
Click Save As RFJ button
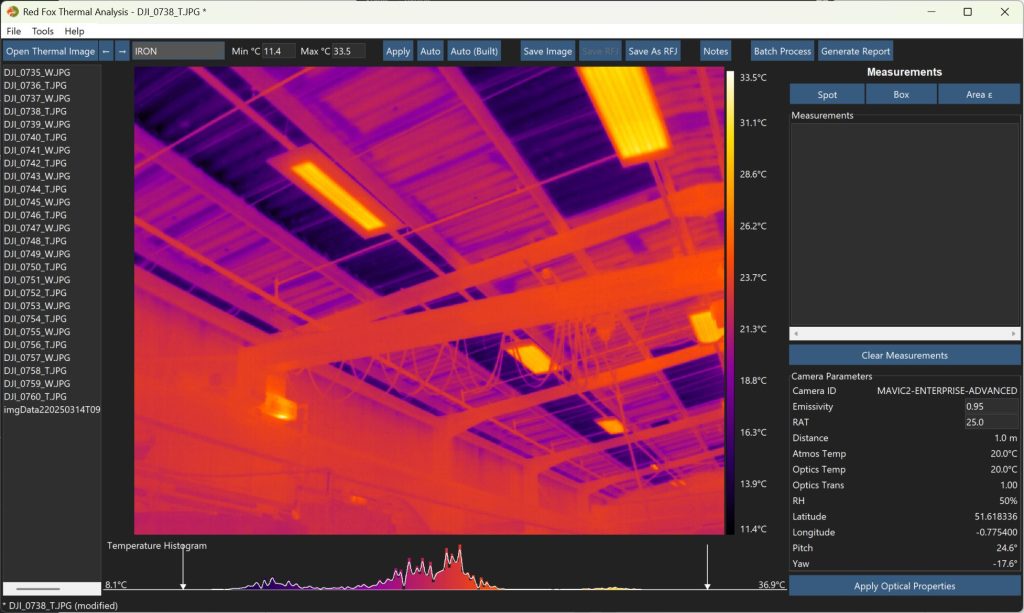(652, 51)
